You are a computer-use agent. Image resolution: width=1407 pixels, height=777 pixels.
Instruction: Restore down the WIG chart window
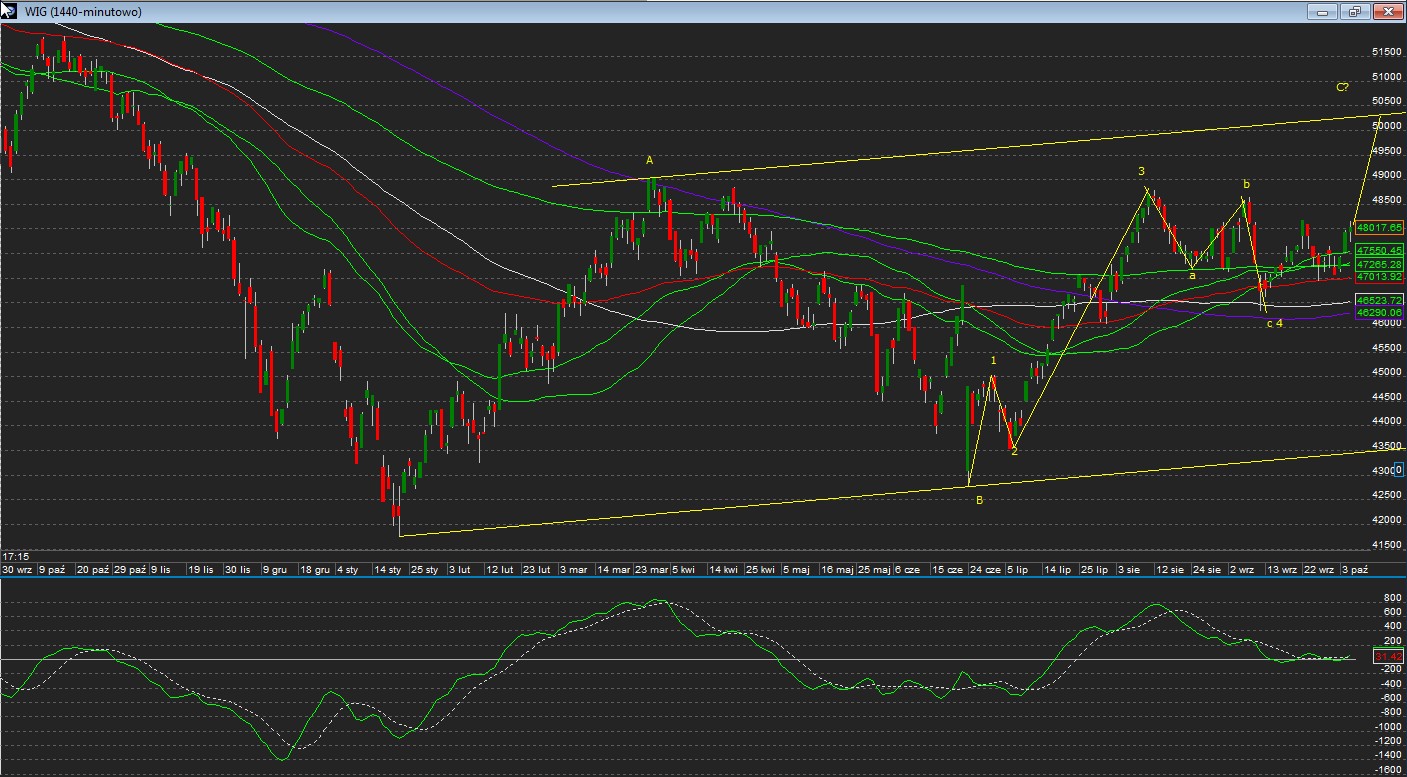(1355, 12)
